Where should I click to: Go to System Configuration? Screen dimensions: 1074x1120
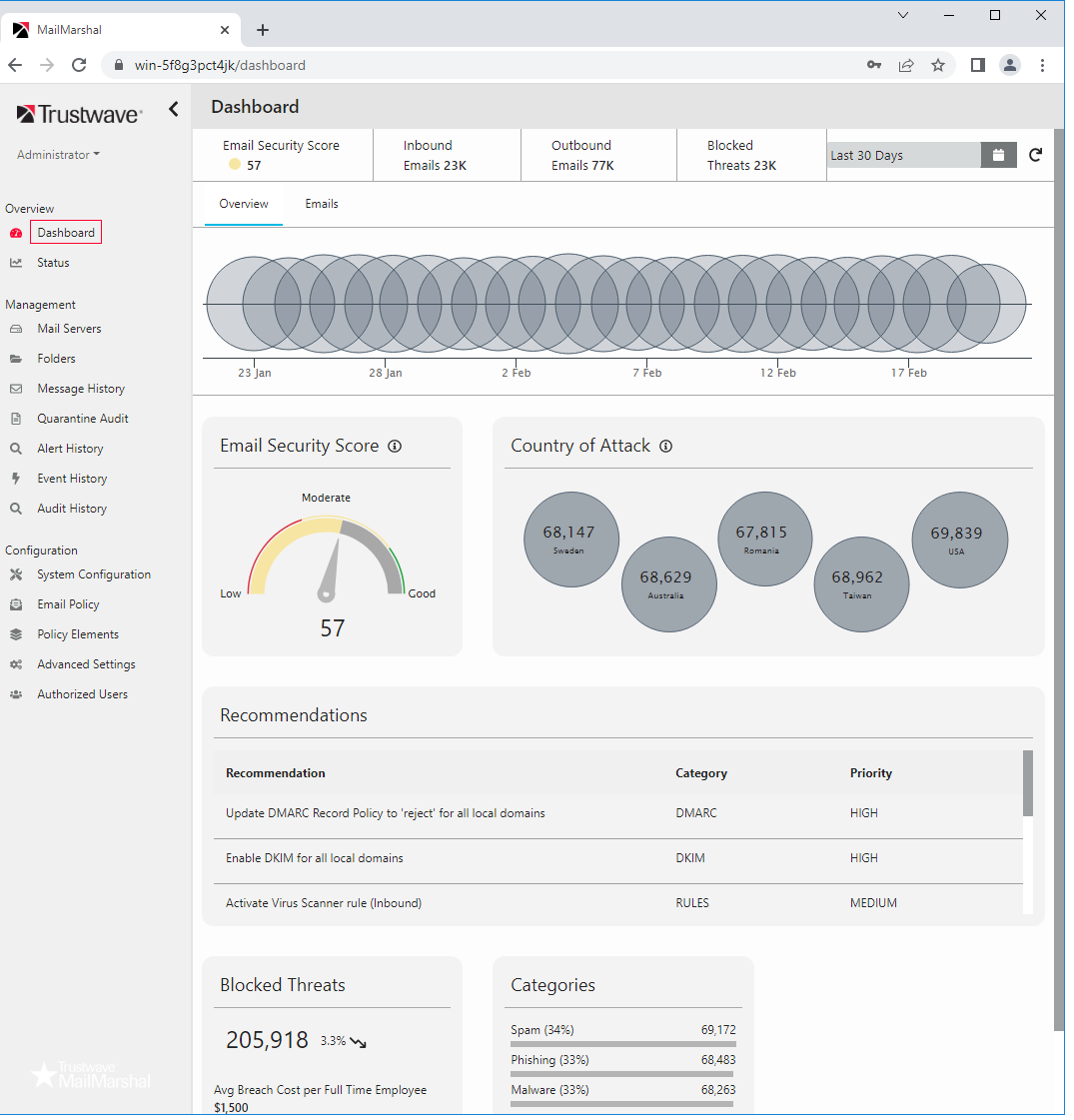pyautogui.click(x=94, y=574)
